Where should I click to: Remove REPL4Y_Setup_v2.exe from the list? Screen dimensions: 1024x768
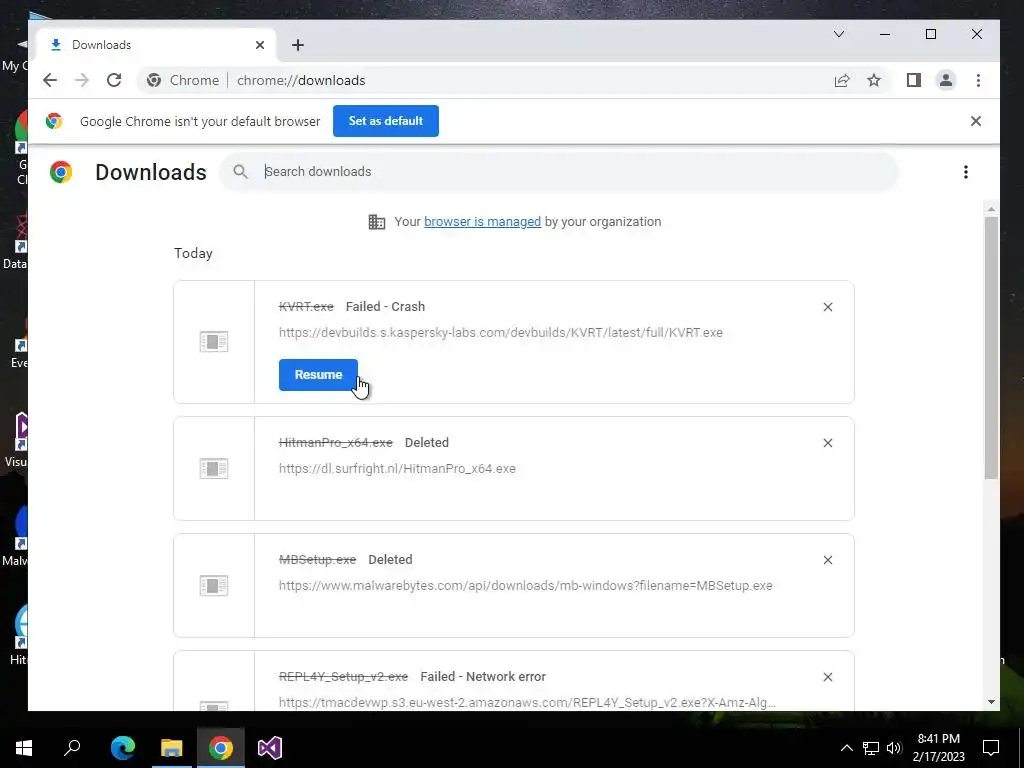pos(827,677)
